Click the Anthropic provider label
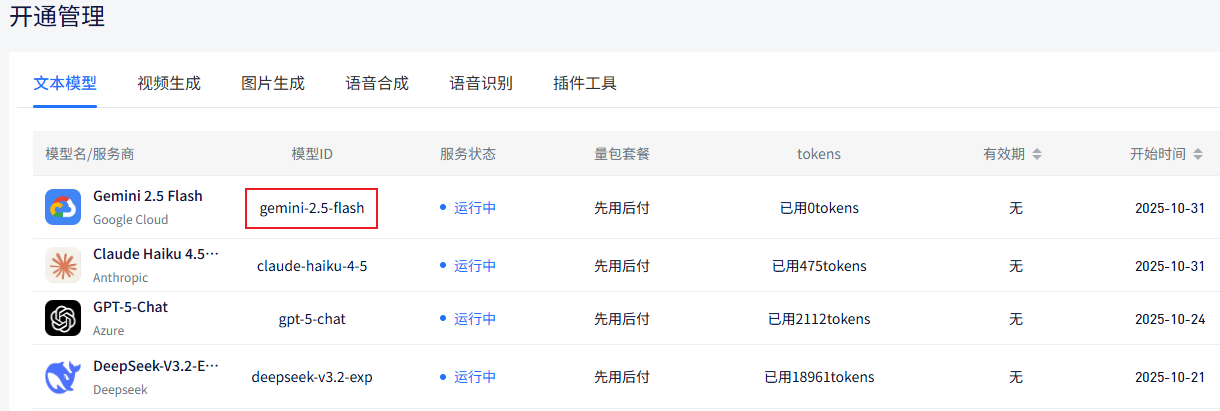Viewport: 1220px width, 411px height. (120, 278)
